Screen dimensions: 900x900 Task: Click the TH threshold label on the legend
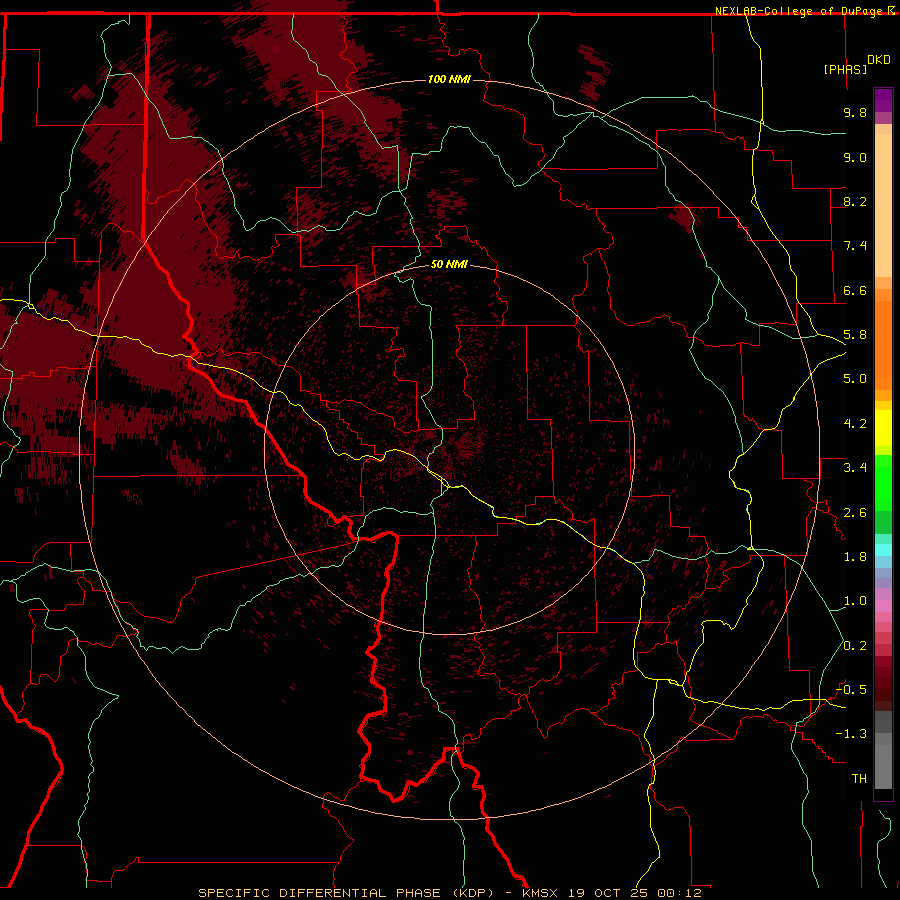pos(859,779)
